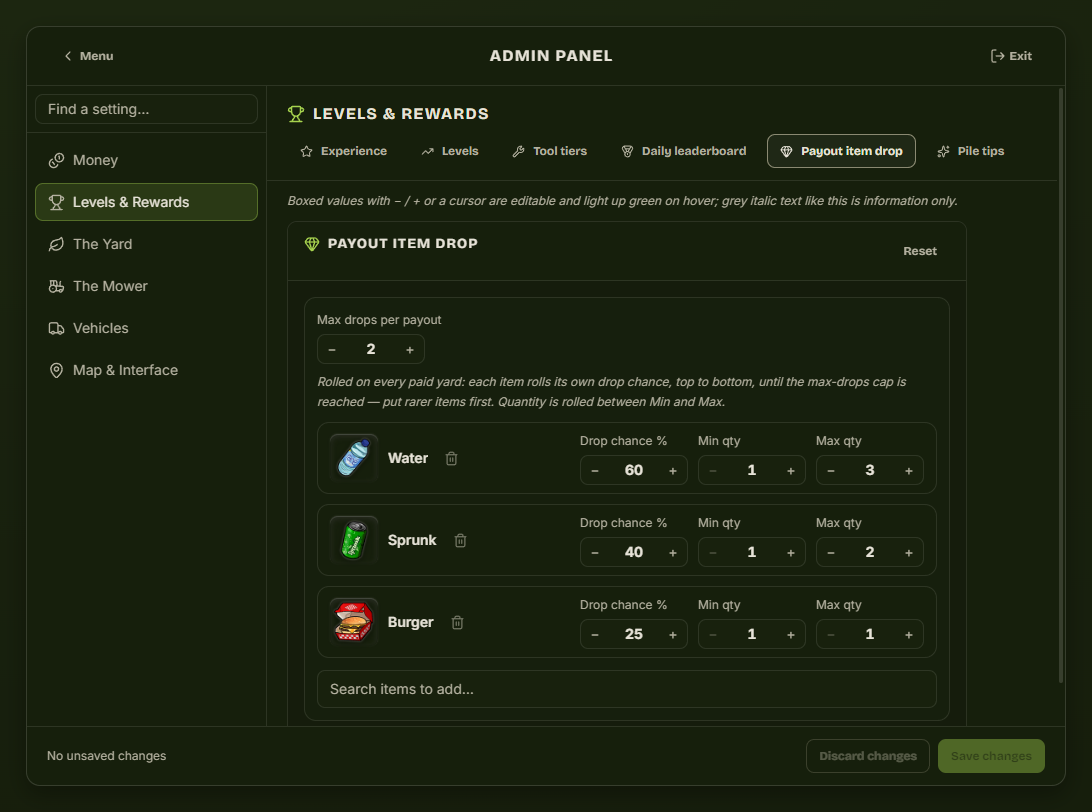Decrease Max drops per payout
This screenshot has height=812, width=1092.
[x=332, y=350]
